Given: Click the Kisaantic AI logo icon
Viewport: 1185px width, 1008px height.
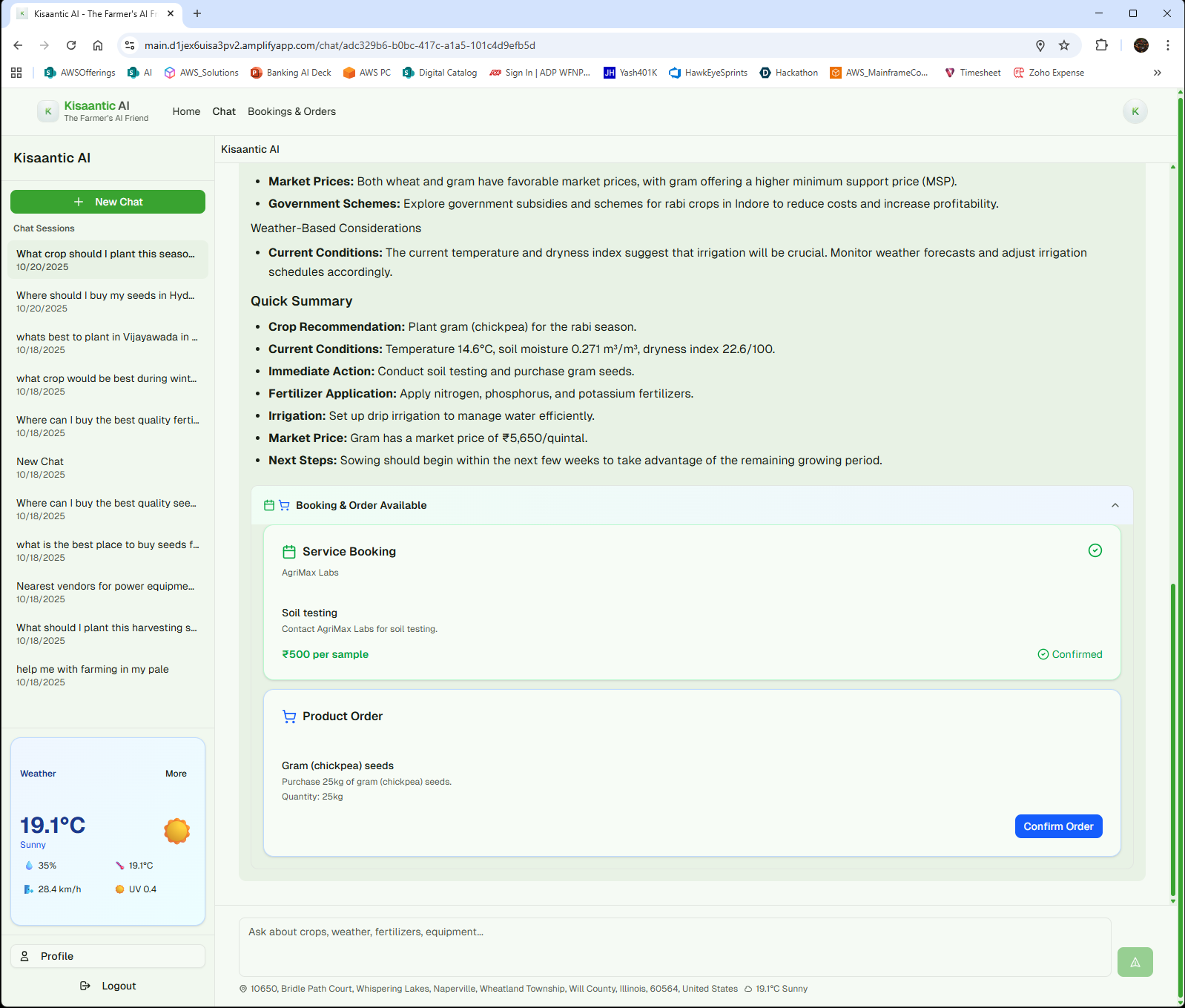Looking at the screenshot, I should [48, 111].
